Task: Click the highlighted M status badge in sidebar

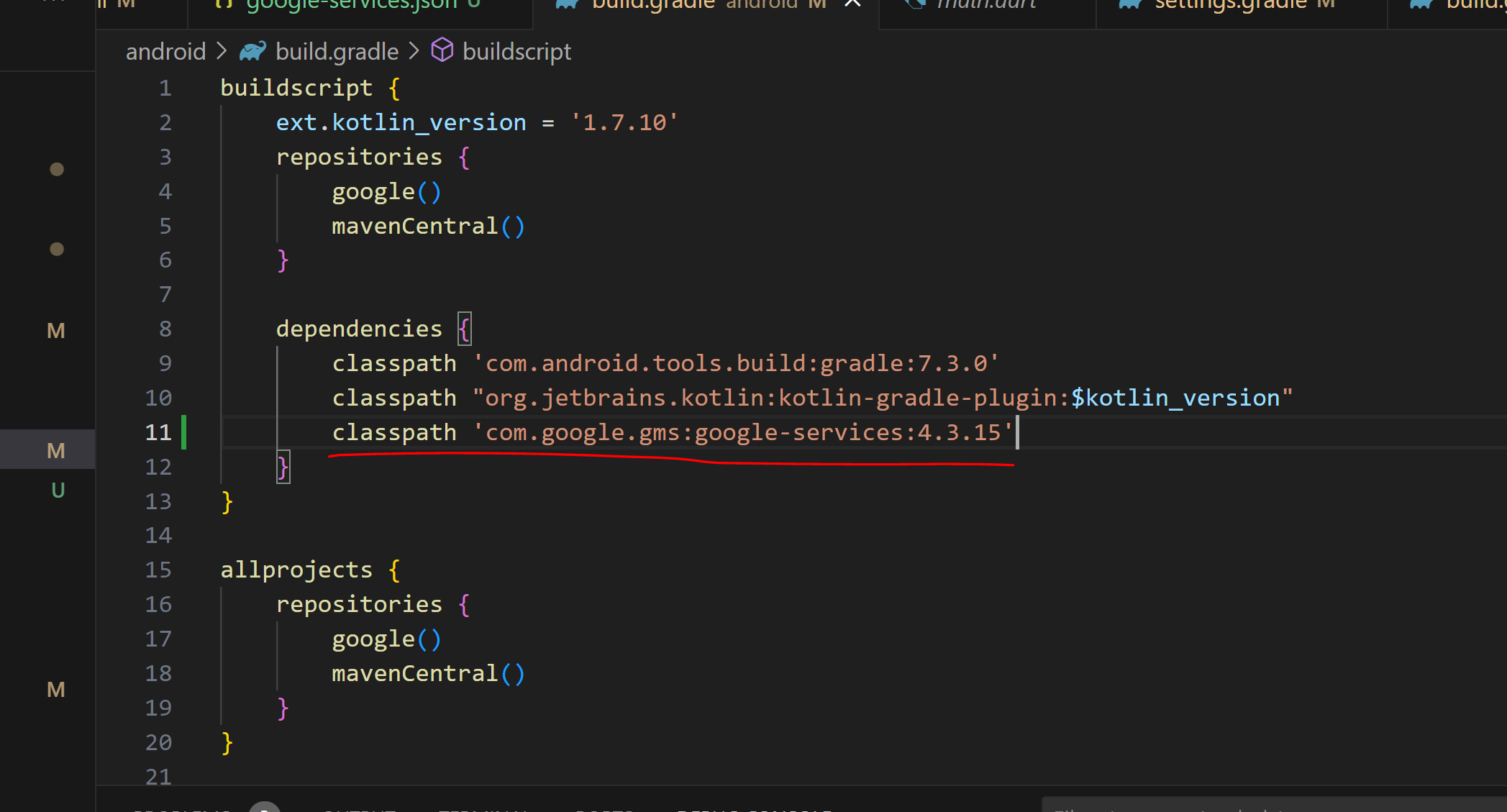Action: [x=56, y=451]
